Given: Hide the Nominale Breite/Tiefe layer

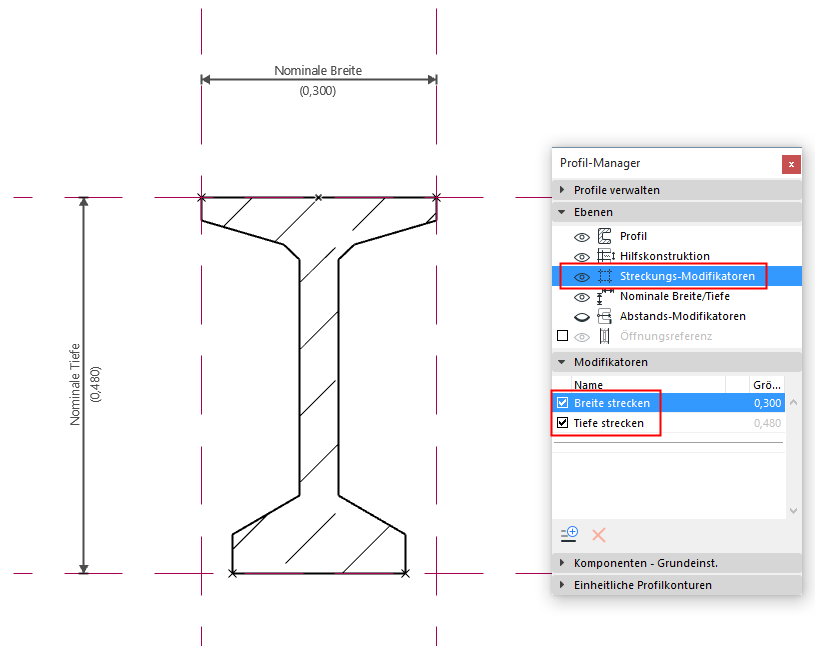Looking at the screenshot, I should (x=582, y=297).
